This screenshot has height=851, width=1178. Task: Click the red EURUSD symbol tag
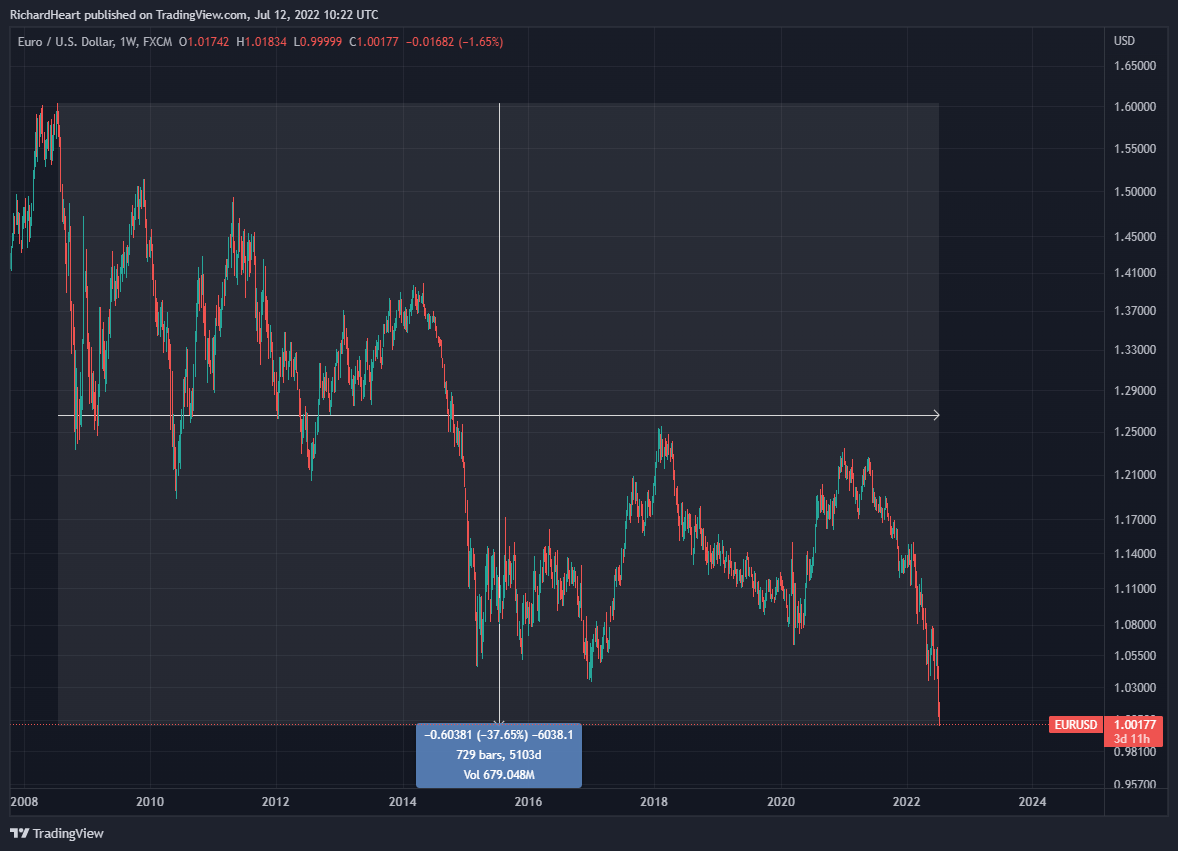click(1076, 725)
